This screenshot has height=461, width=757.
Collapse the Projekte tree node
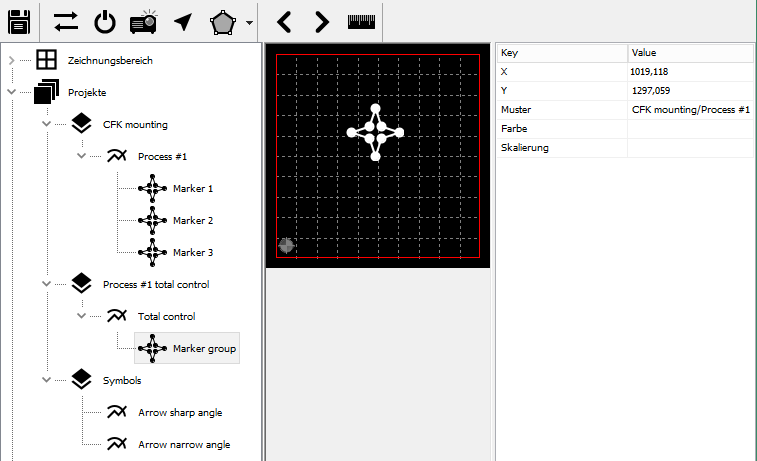[12, 92]
